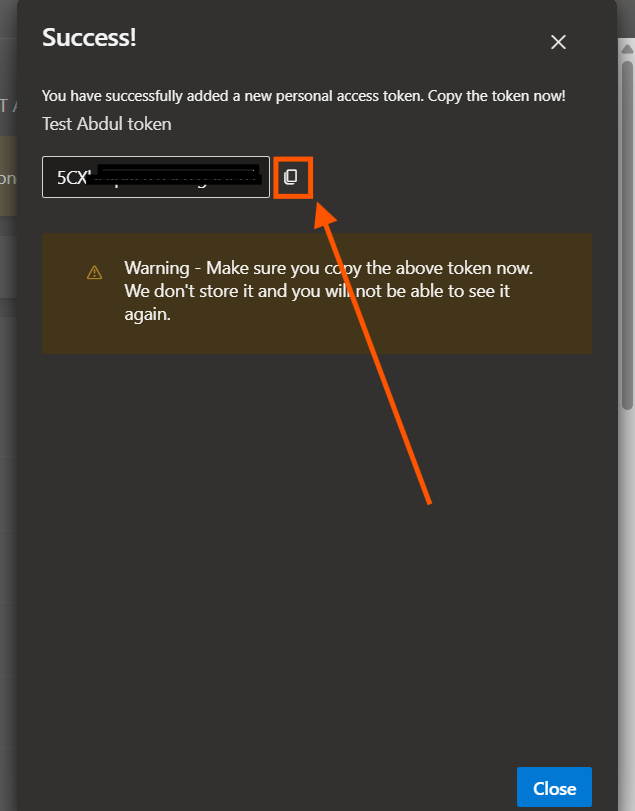635x811 pixels.
Task: Click the scrollbar track below the thumb
Action: (x=627, y=595)
